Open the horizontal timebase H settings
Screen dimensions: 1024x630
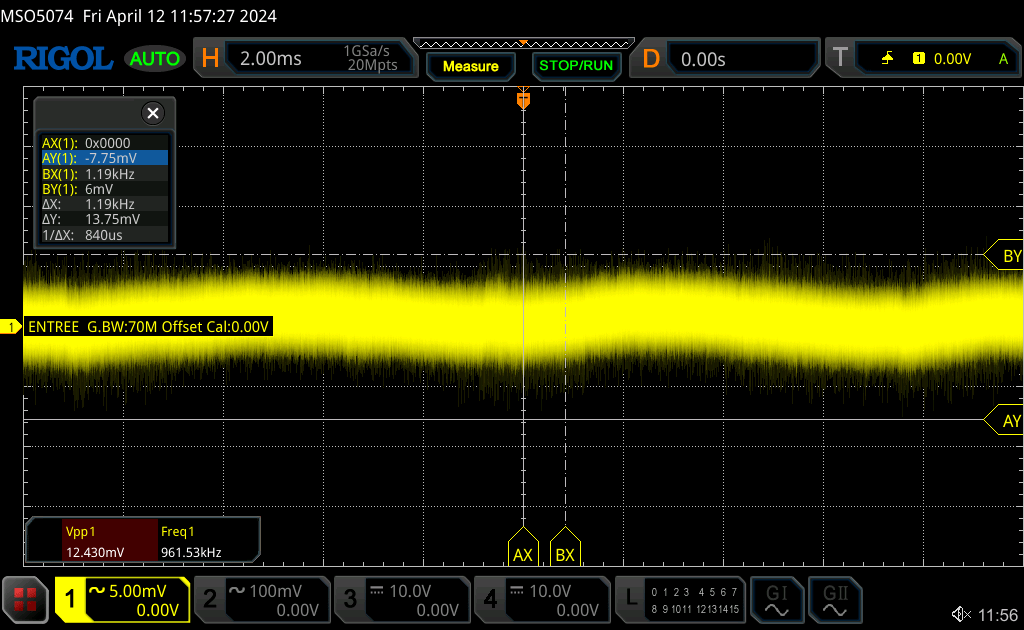click(210, 59)
